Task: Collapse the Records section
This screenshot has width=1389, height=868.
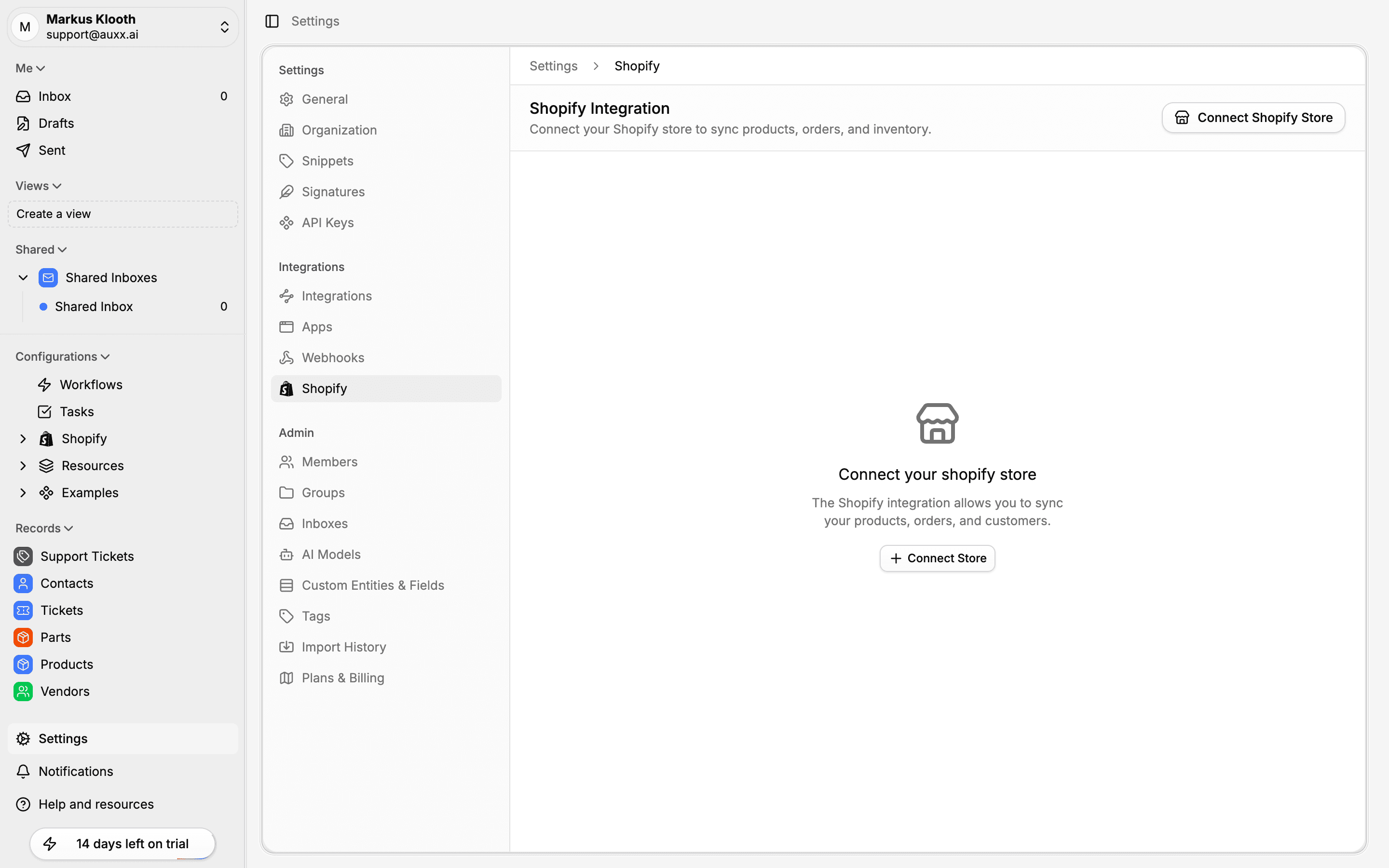Action: click(44, 528)
